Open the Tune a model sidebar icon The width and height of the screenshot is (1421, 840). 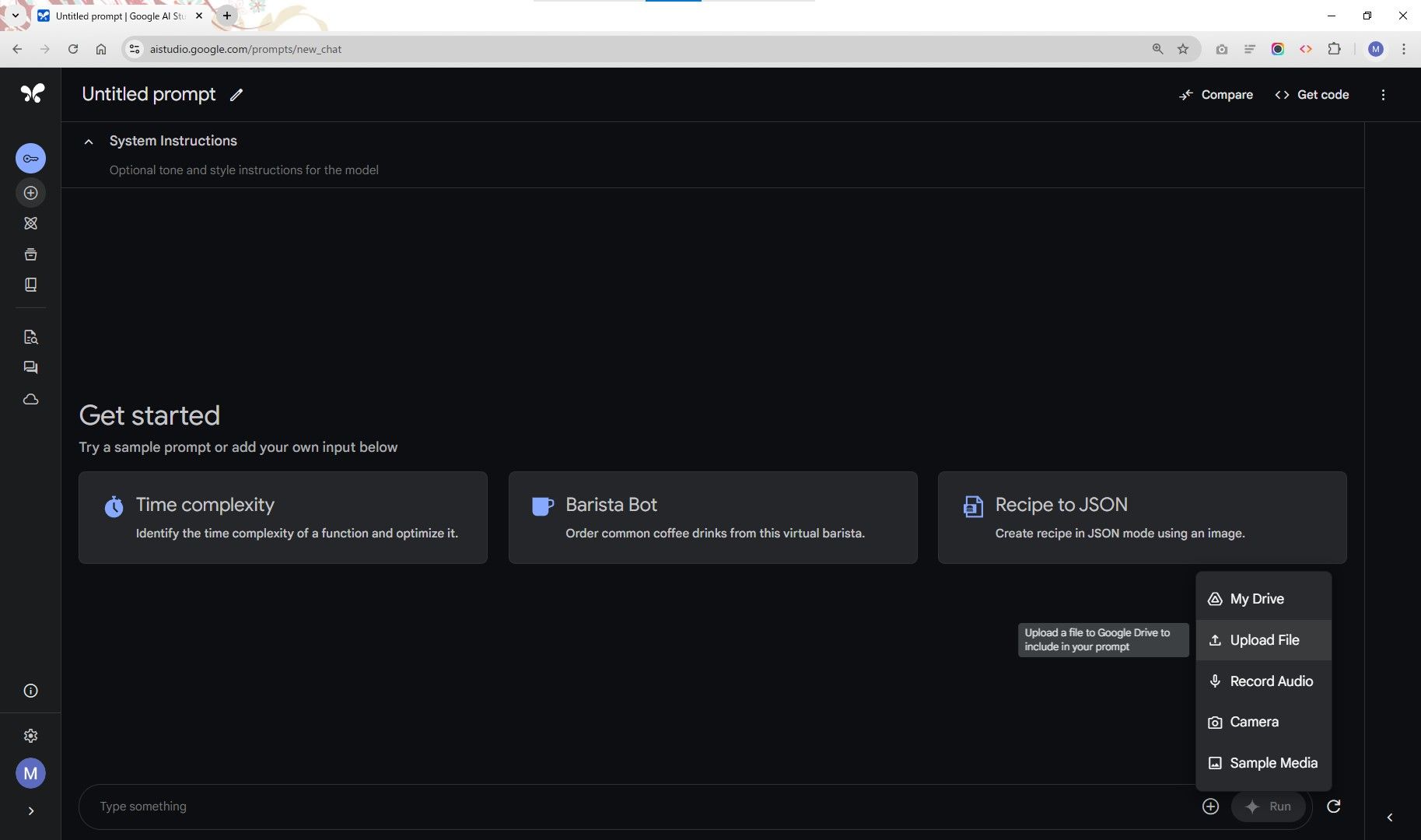coord(30,223)
